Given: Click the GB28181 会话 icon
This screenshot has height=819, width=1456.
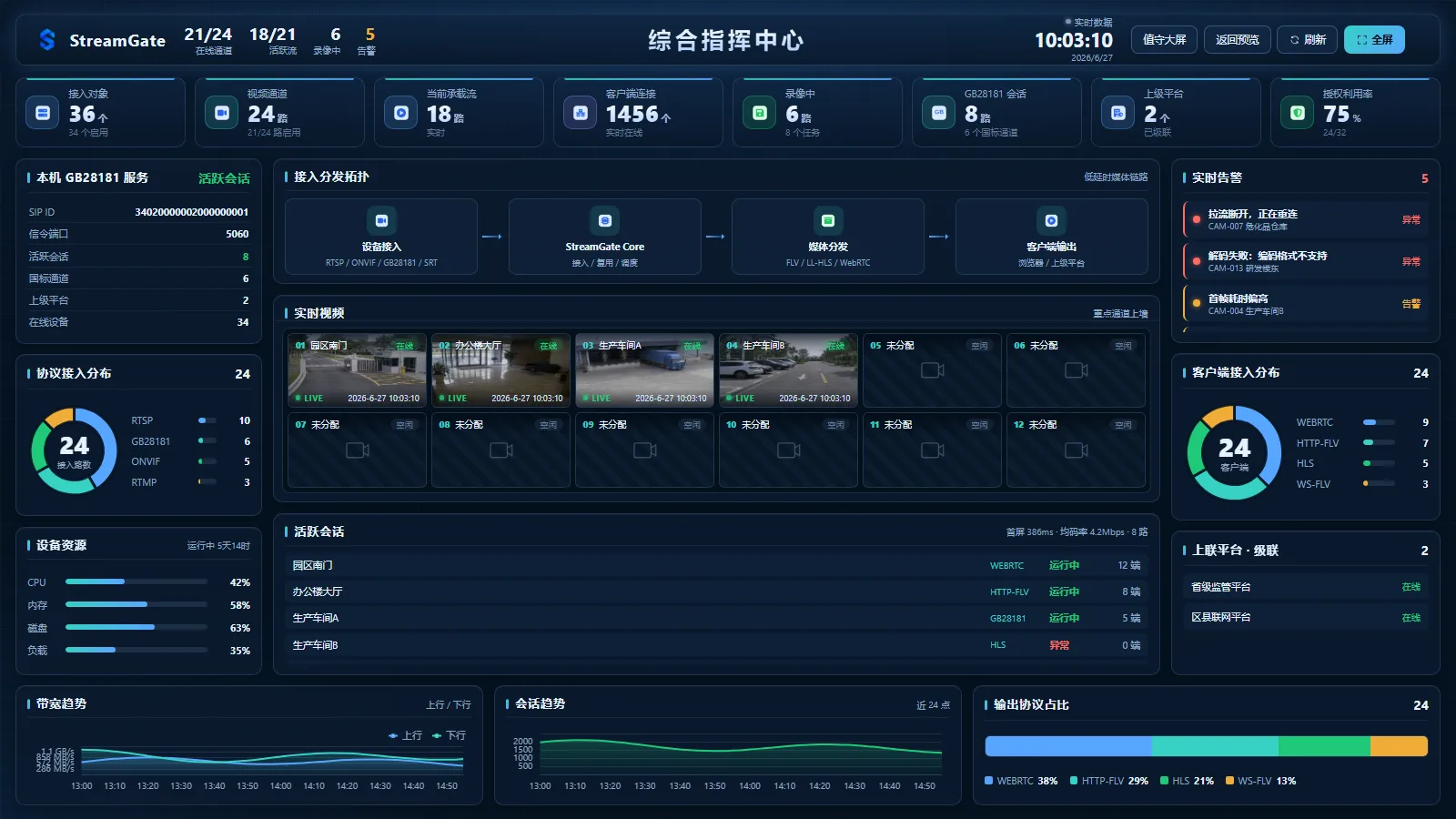Looking at the screenshot, I should click(x=938, y=113).
